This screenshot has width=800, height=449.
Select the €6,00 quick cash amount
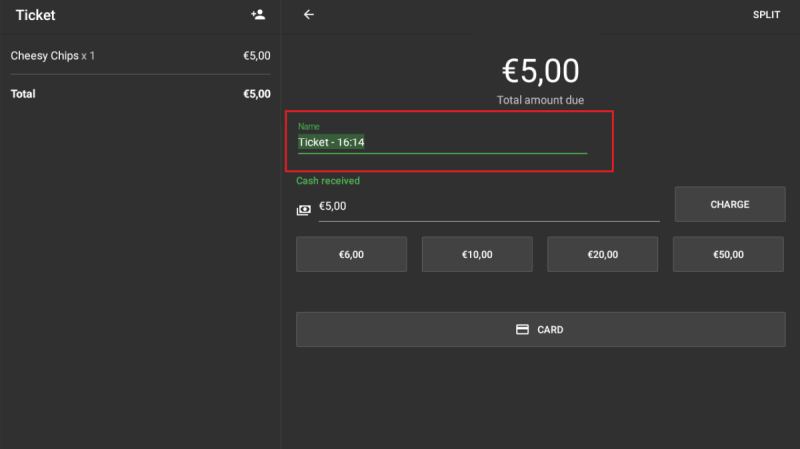351,254
